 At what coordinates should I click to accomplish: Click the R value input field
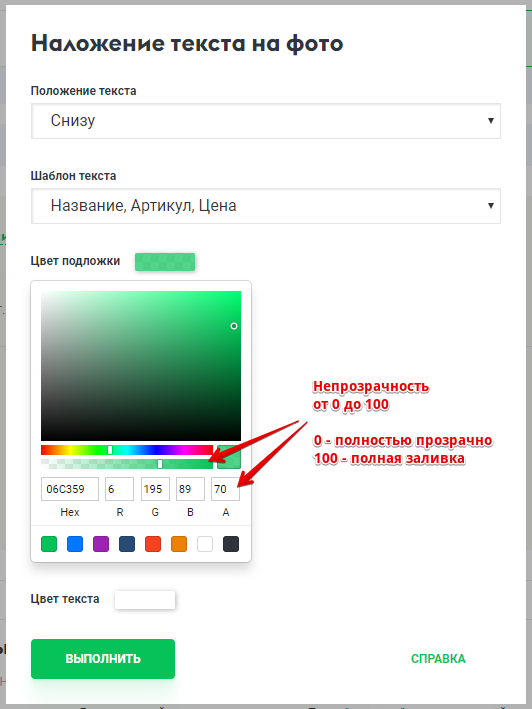119,489
